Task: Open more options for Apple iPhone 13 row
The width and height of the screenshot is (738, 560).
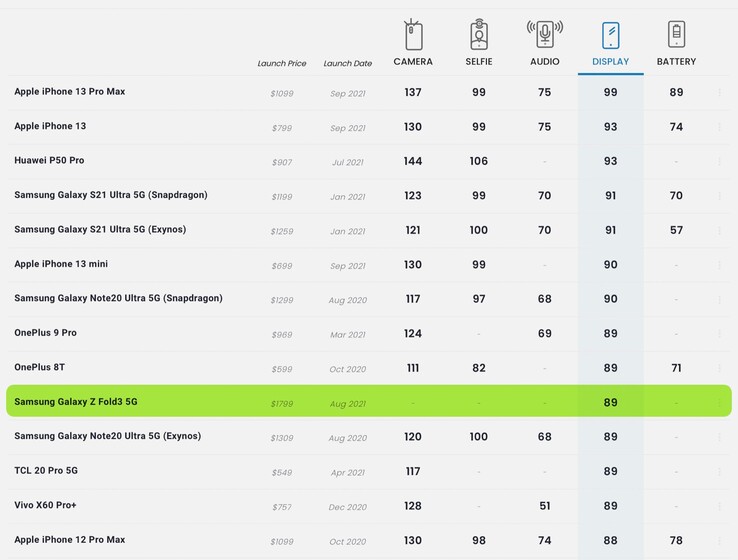Action: click(x=719, y=127)
